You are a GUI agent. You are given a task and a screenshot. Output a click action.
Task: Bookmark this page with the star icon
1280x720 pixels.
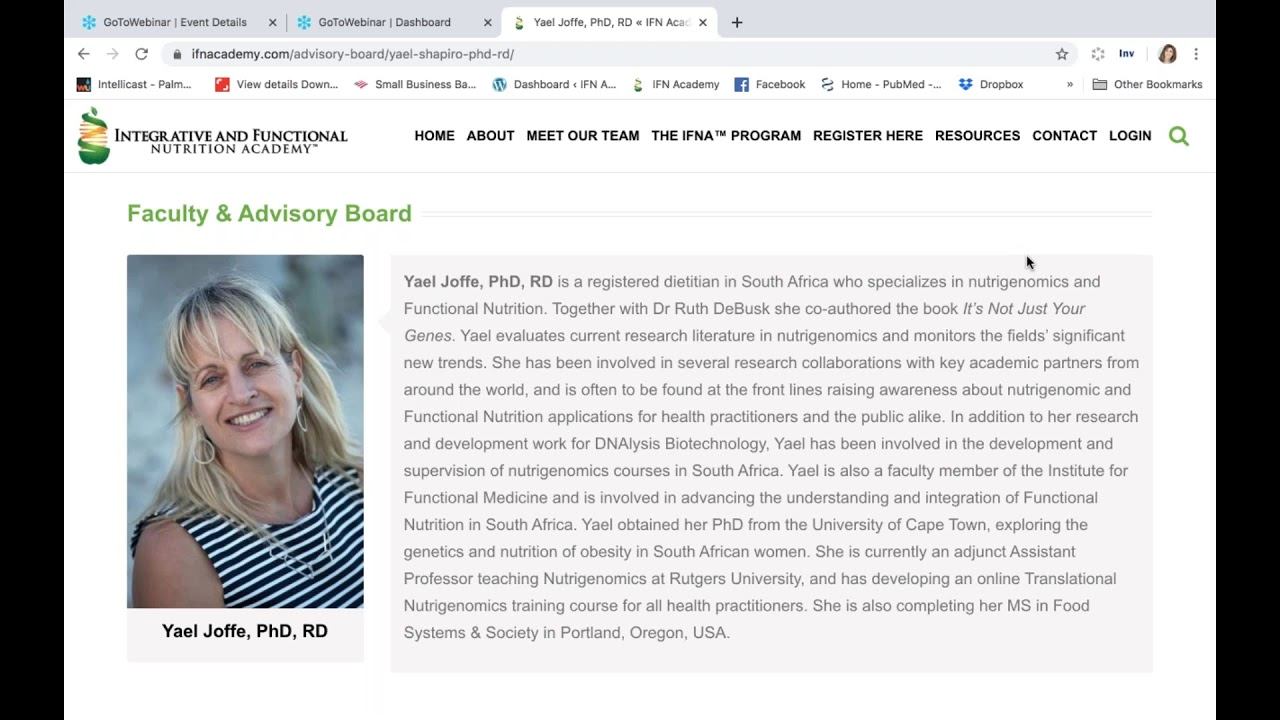click(1062, 54)
